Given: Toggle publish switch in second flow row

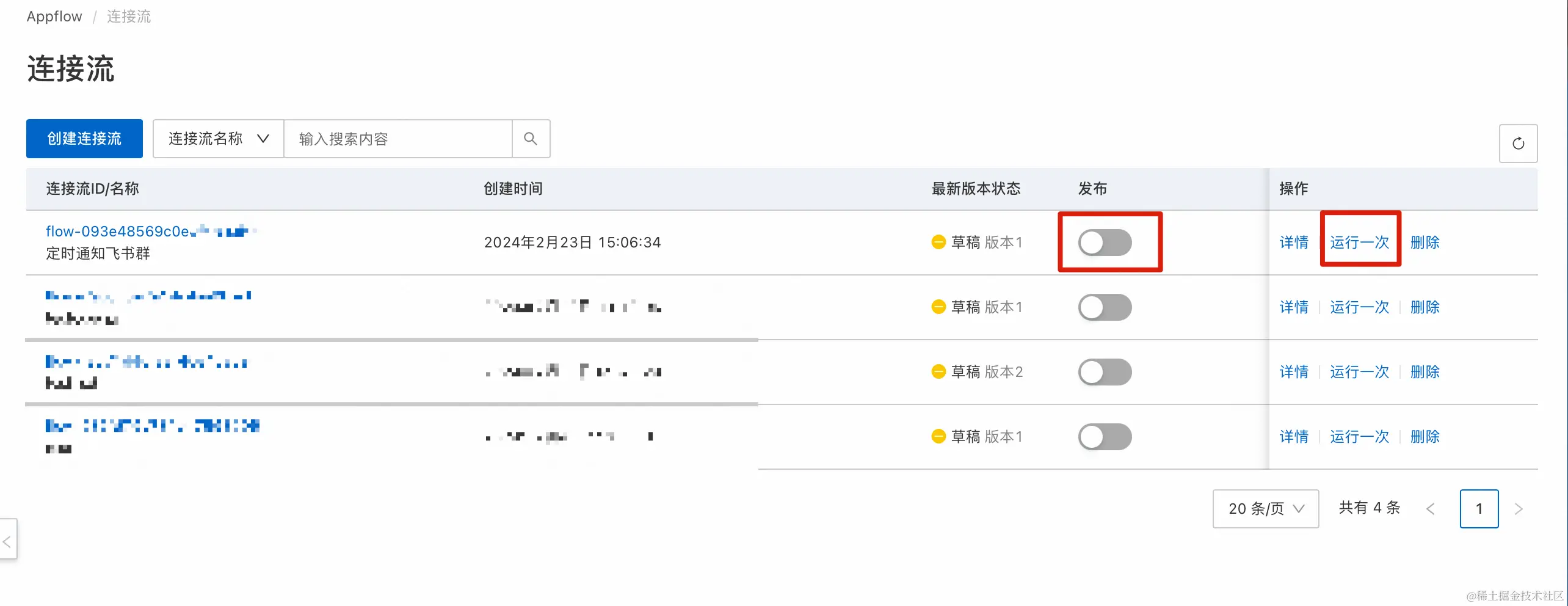Looking at the screenshot, I should click(x=1105, y=307).
